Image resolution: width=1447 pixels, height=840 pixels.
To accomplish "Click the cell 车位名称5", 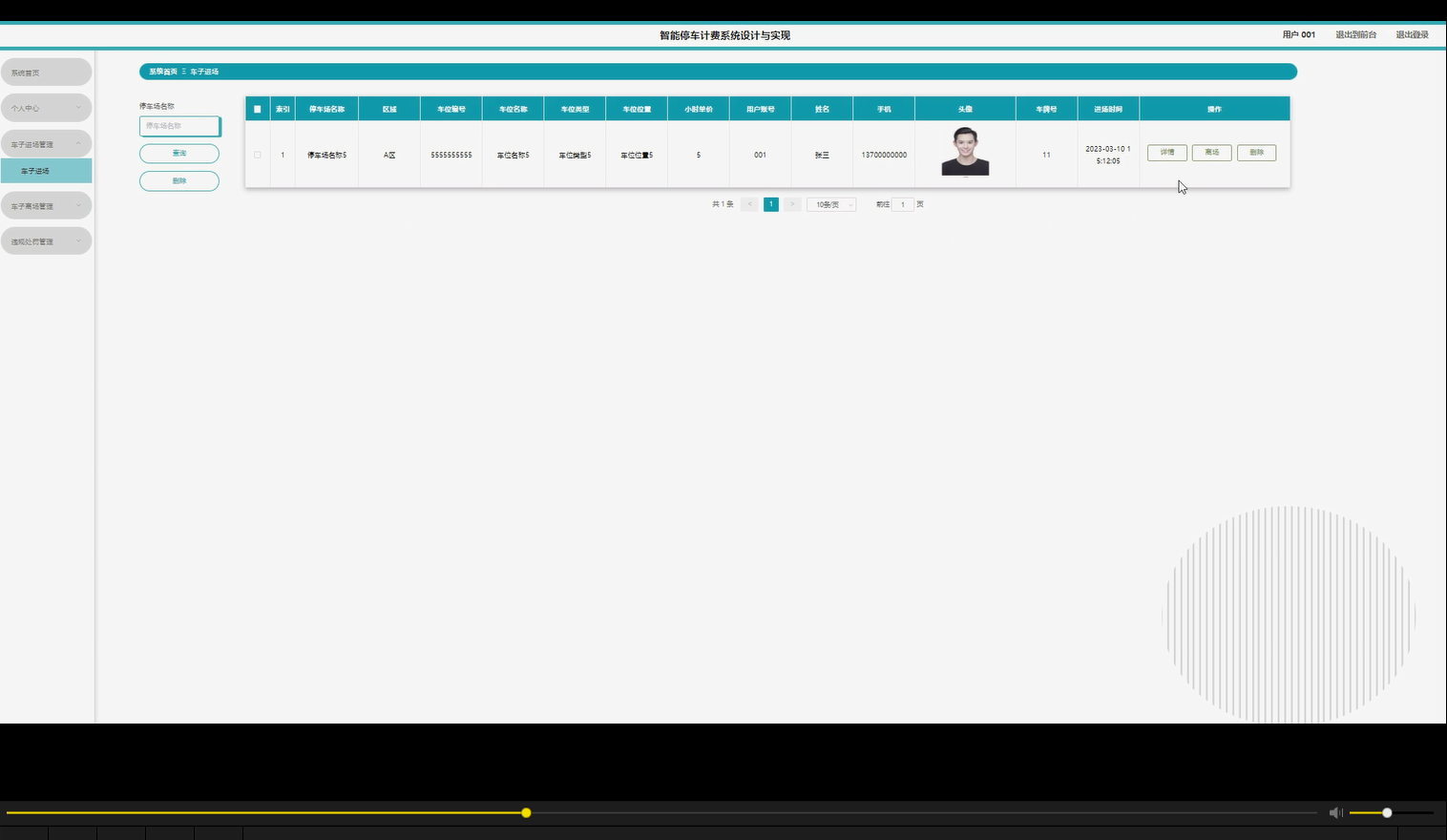I will [514, 155].
